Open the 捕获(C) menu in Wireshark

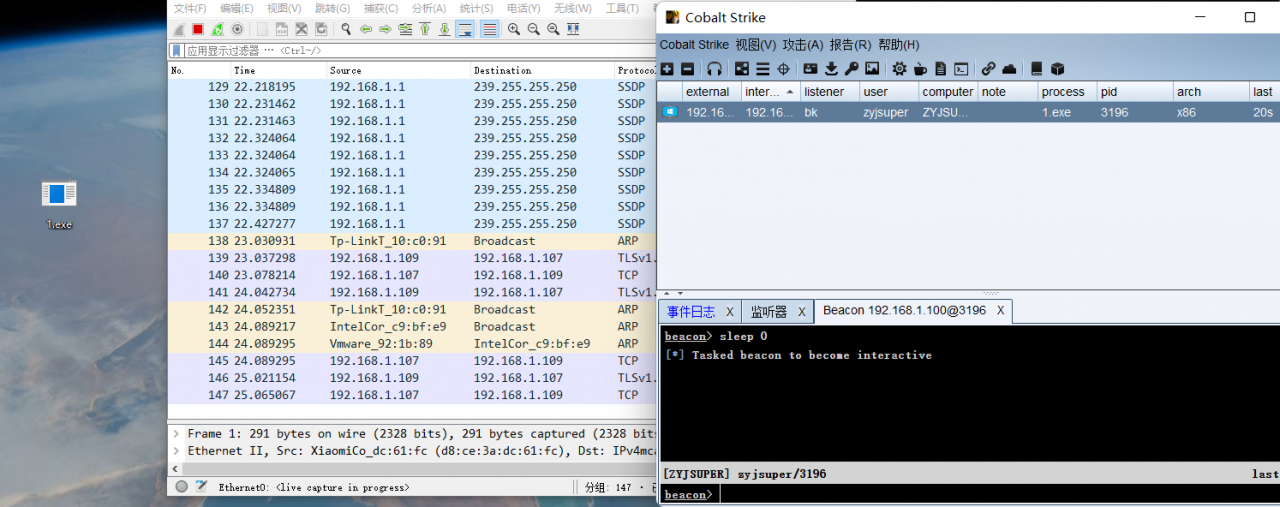tap(381, 9)
